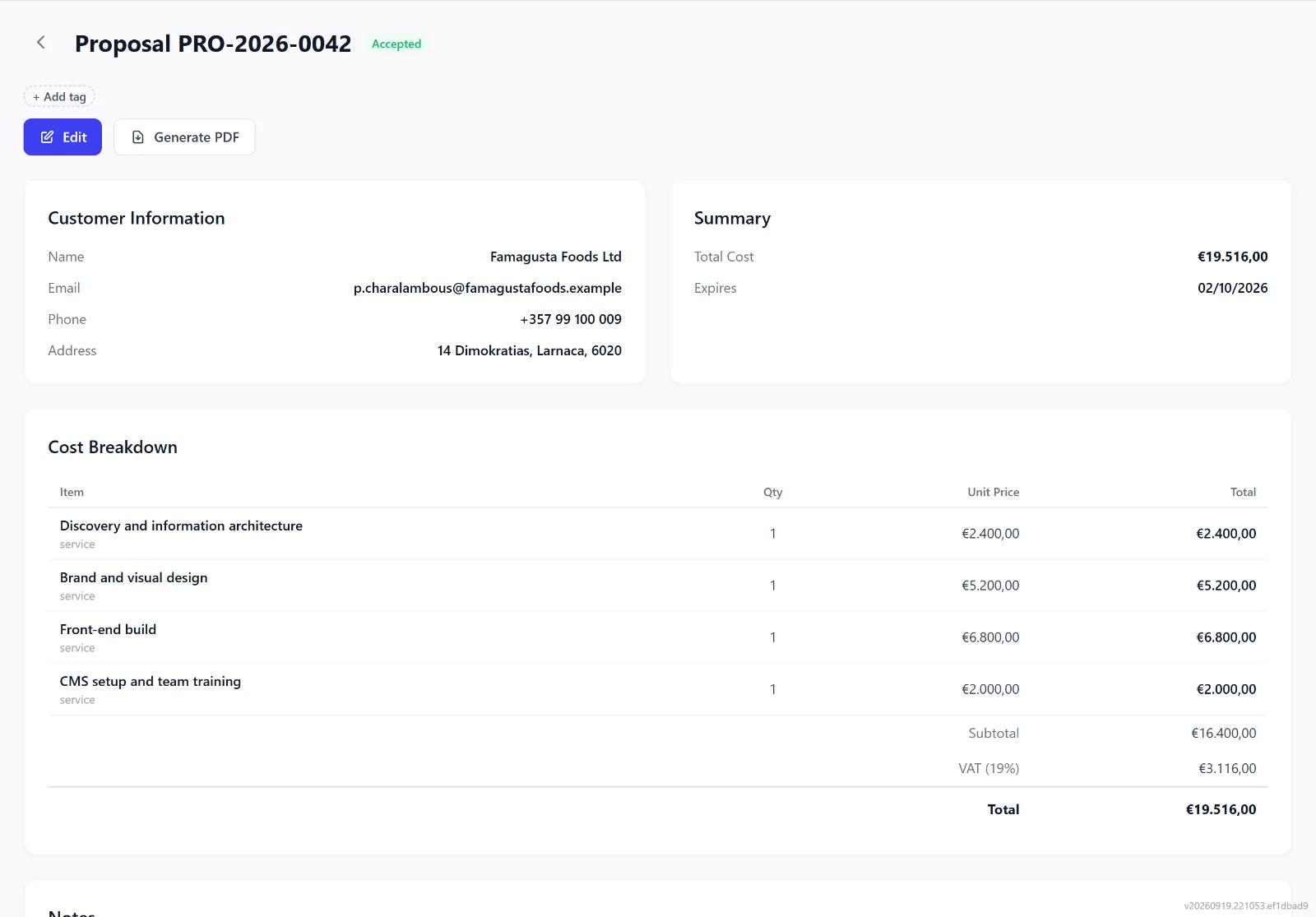
Task: Select the VAT amount €3.116,00
Action: tap(1227, 768)
